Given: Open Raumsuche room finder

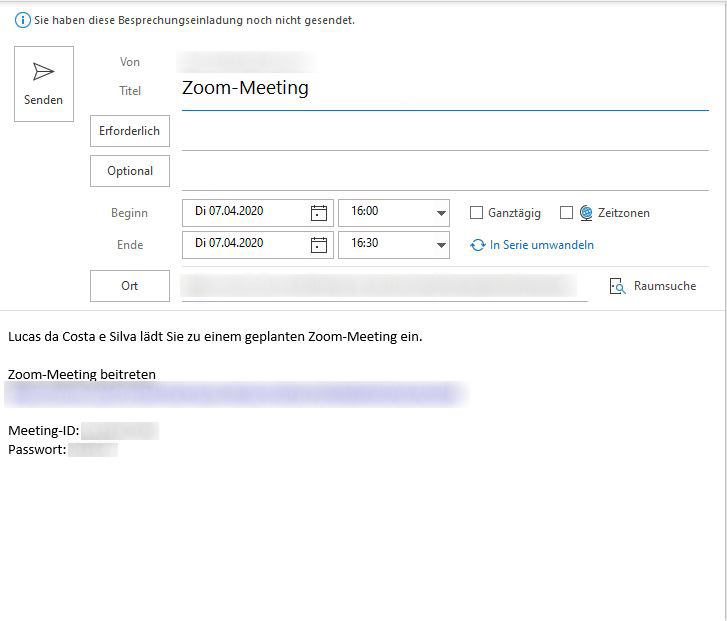Looking at the screenshot, I should coord(653,286).
